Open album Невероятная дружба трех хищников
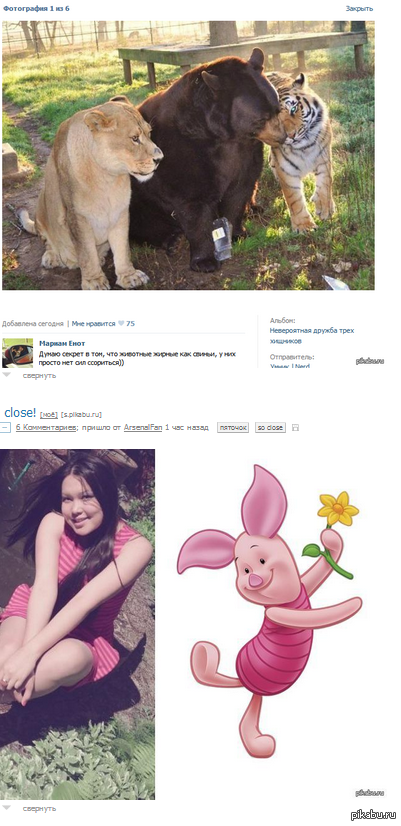This screenshot has width=401, height=826. pos(312,336)
